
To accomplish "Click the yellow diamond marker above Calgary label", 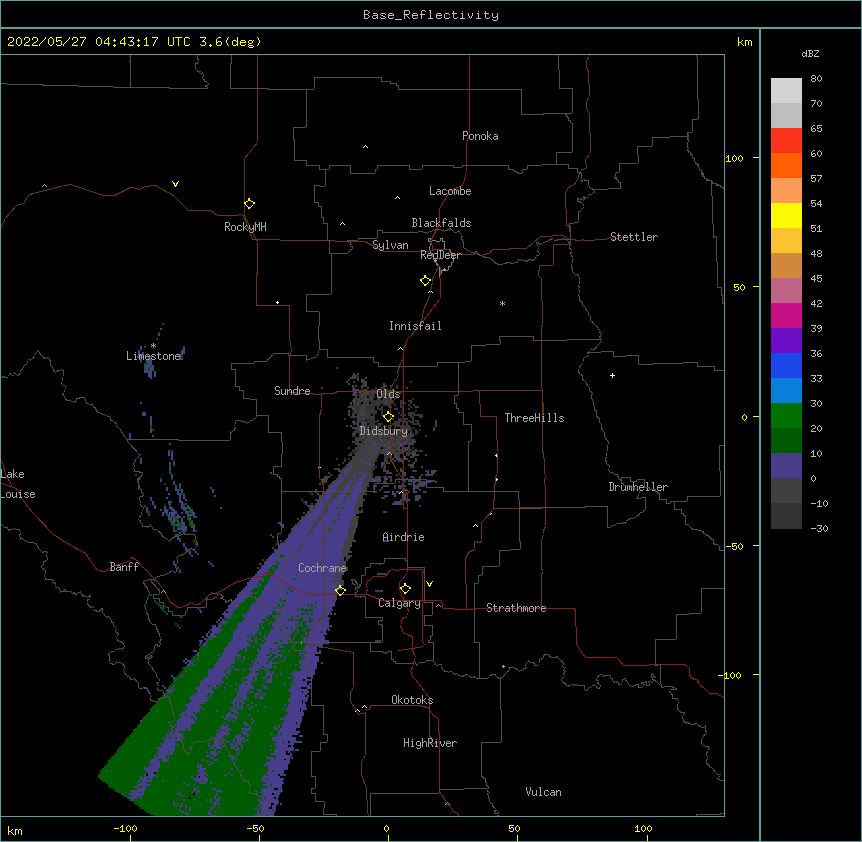I will 406,589.
